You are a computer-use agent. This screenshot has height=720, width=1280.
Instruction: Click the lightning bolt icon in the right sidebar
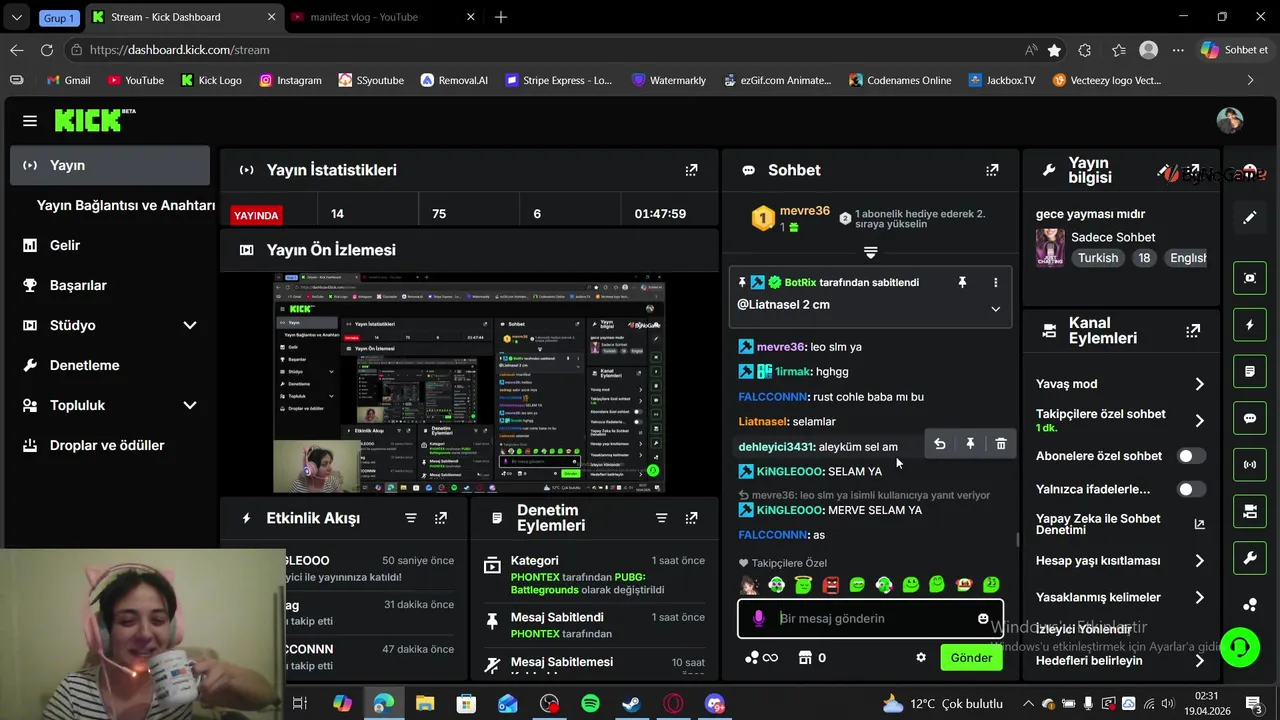pos(1250,325)
